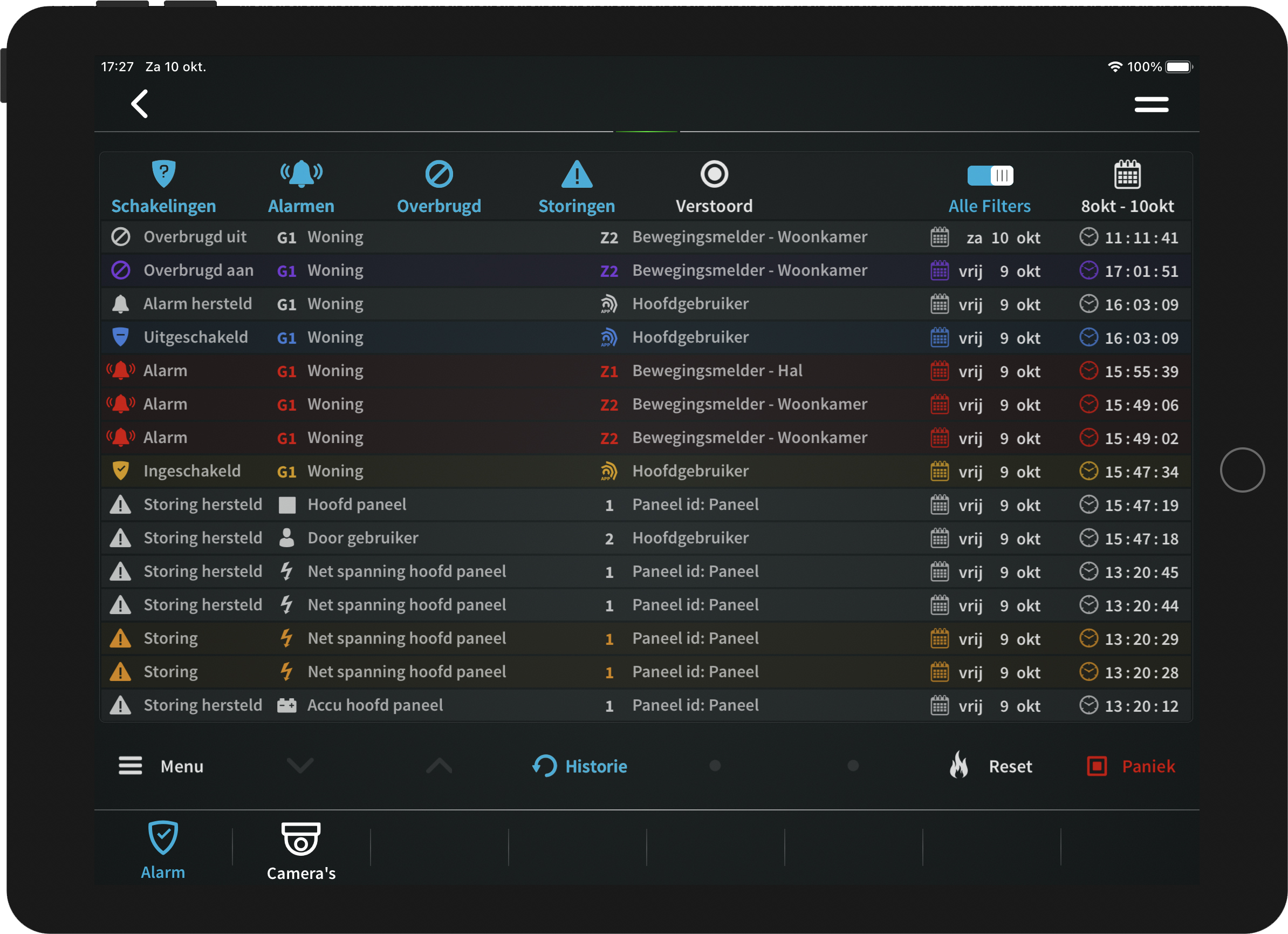
Task: Switch the Alle Filters toggle
Action: [989, 175]
